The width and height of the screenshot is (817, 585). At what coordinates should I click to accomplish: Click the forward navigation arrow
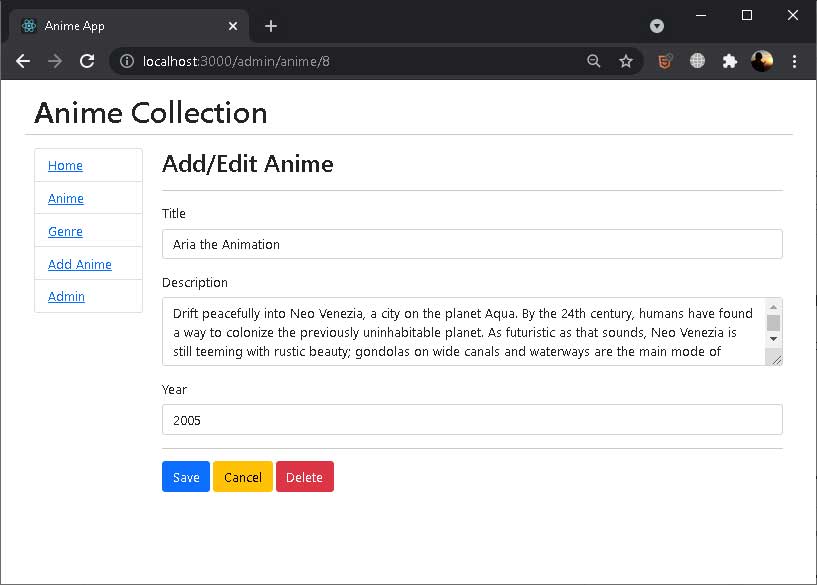pos(55,60)
